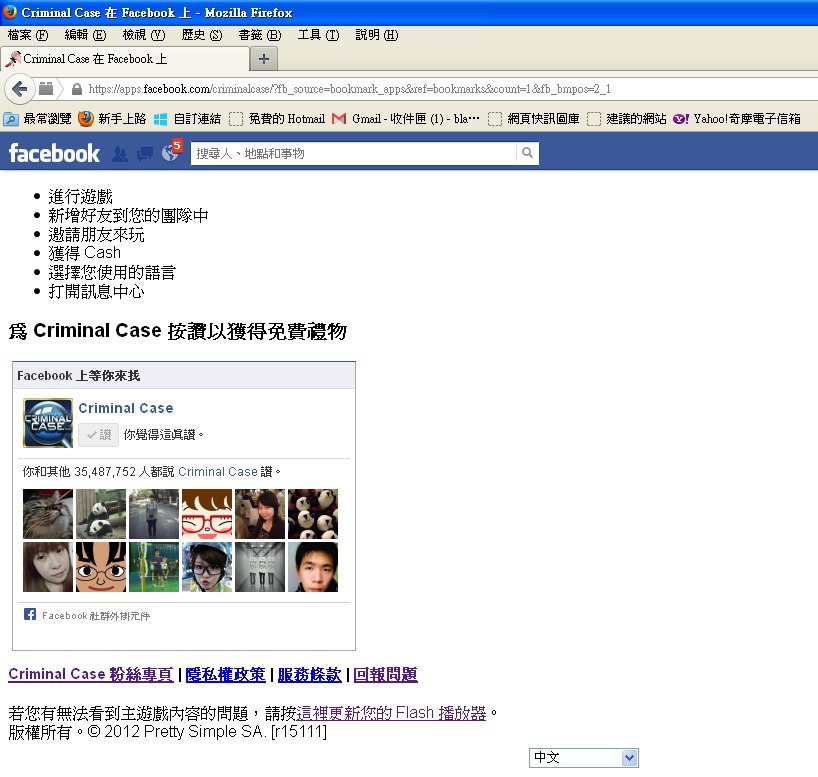Click the stuffed pandas pile thumbnail
Image resolution: width=818 pixels, height=777 pixels.
[x=313, y=513]
